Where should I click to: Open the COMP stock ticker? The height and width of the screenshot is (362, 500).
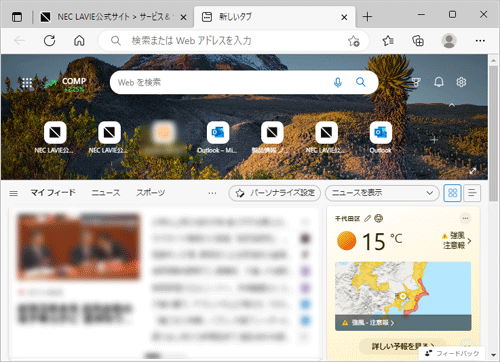click(66, 85)
